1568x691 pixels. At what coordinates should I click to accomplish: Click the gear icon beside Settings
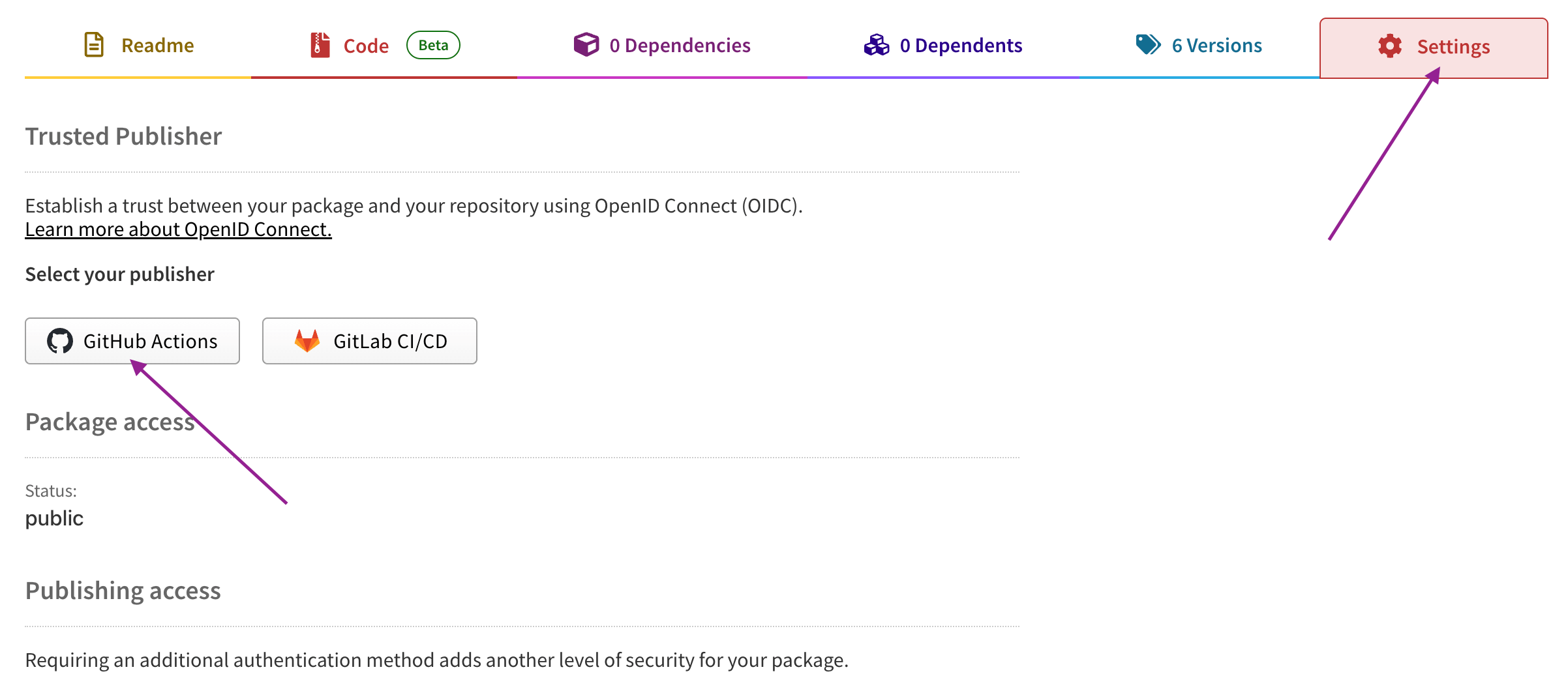click(x=1389, y=46)
